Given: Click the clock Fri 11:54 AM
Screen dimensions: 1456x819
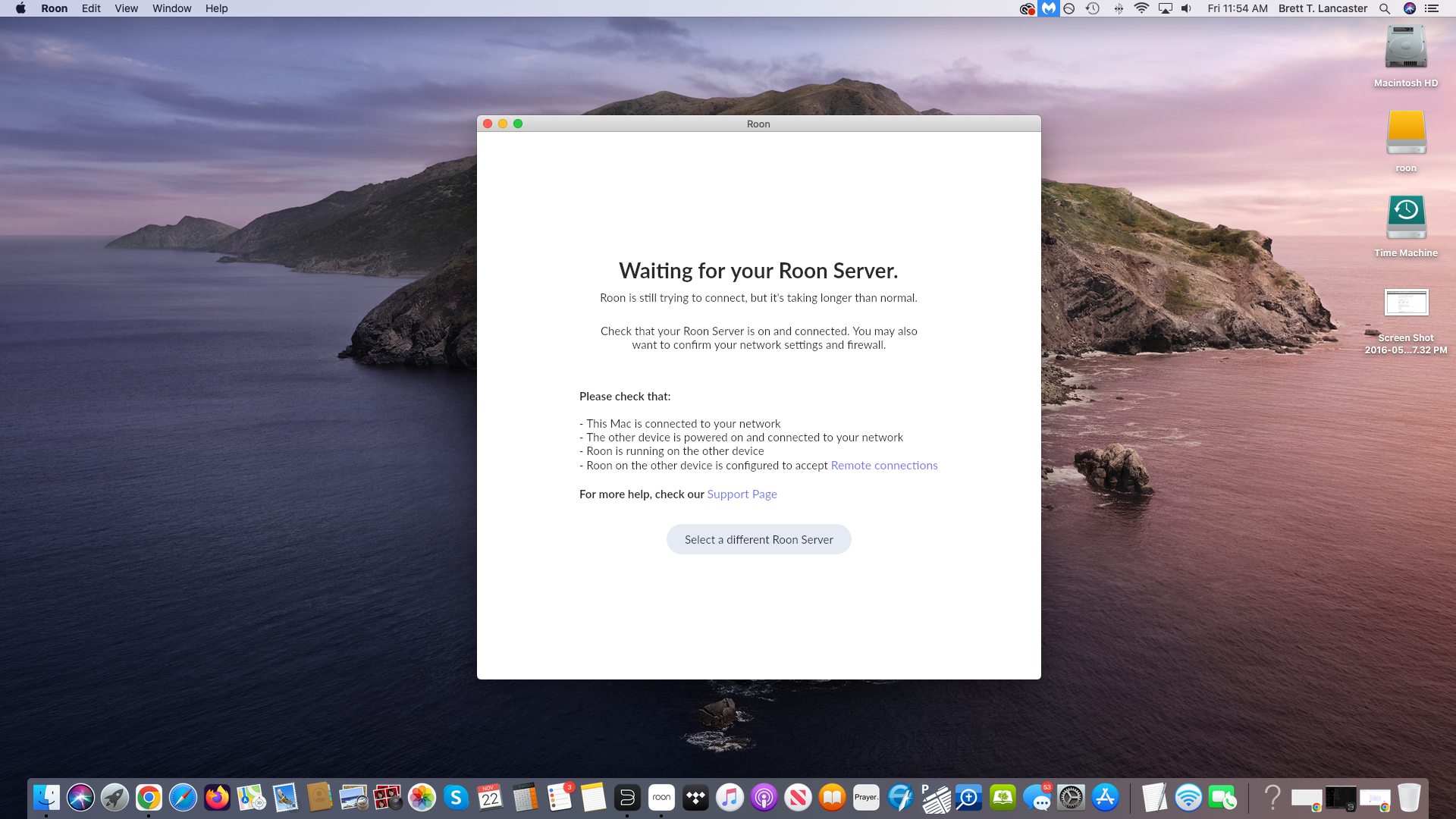Looking at the screenshot, I should click(x=1238, y=8).
